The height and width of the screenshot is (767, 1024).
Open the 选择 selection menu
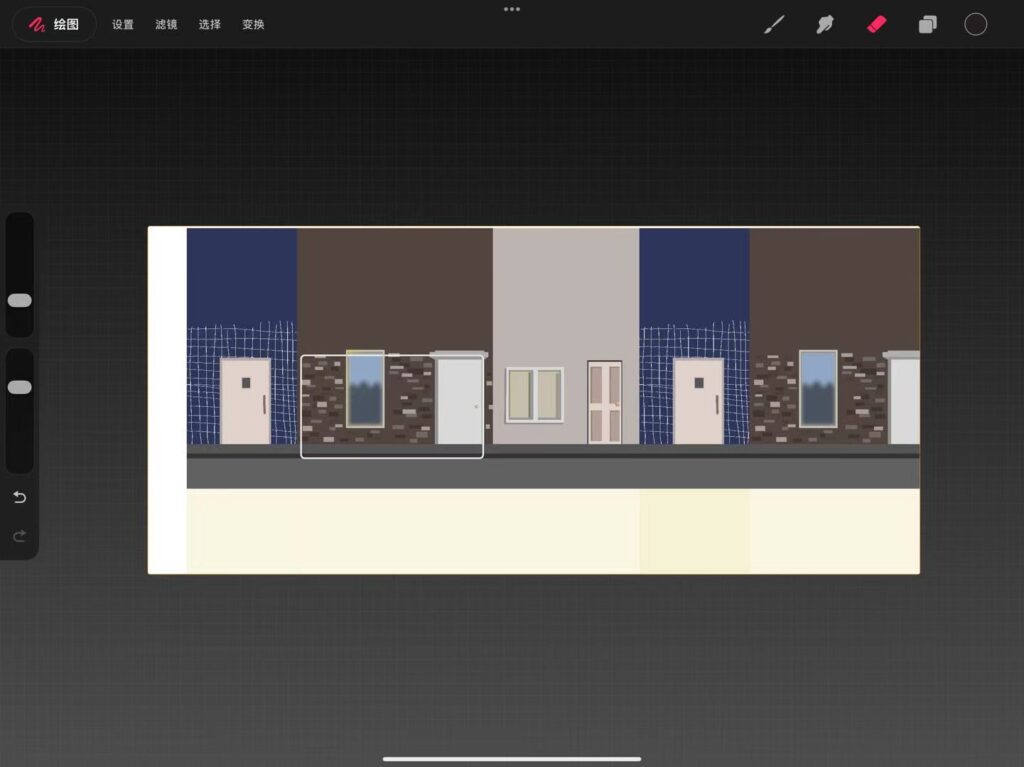click(x=210, y=25)
